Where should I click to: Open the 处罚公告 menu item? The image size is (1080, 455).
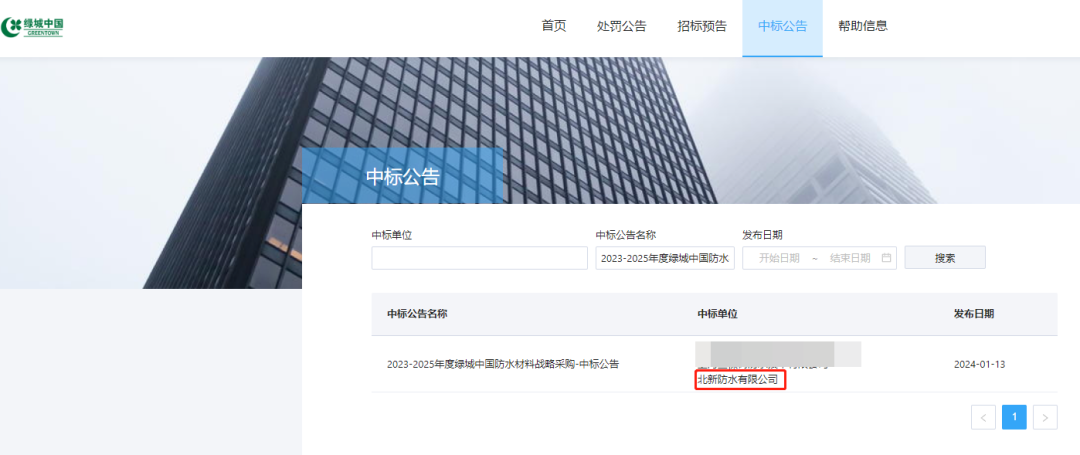pyautogui.click(x=621, y=26)
